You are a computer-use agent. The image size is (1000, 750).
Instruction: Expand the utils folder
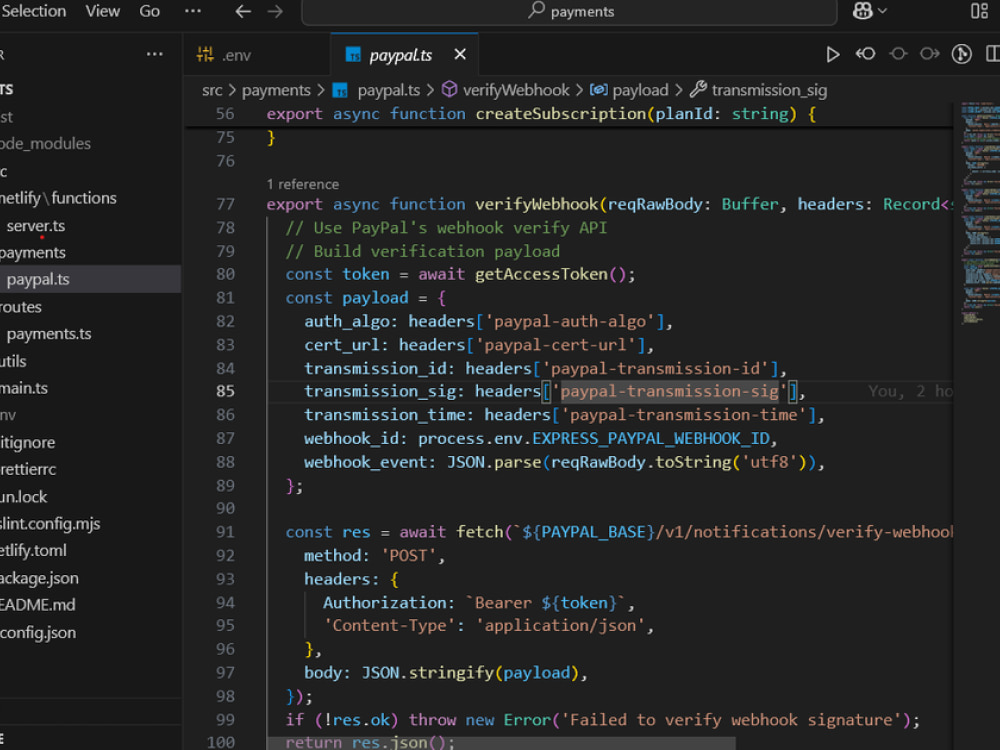coord(13,361)
